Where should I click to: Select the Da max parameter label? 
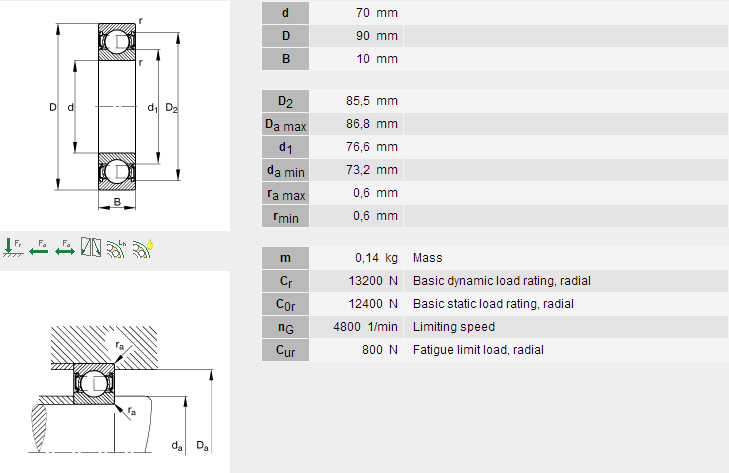point(286,124)
